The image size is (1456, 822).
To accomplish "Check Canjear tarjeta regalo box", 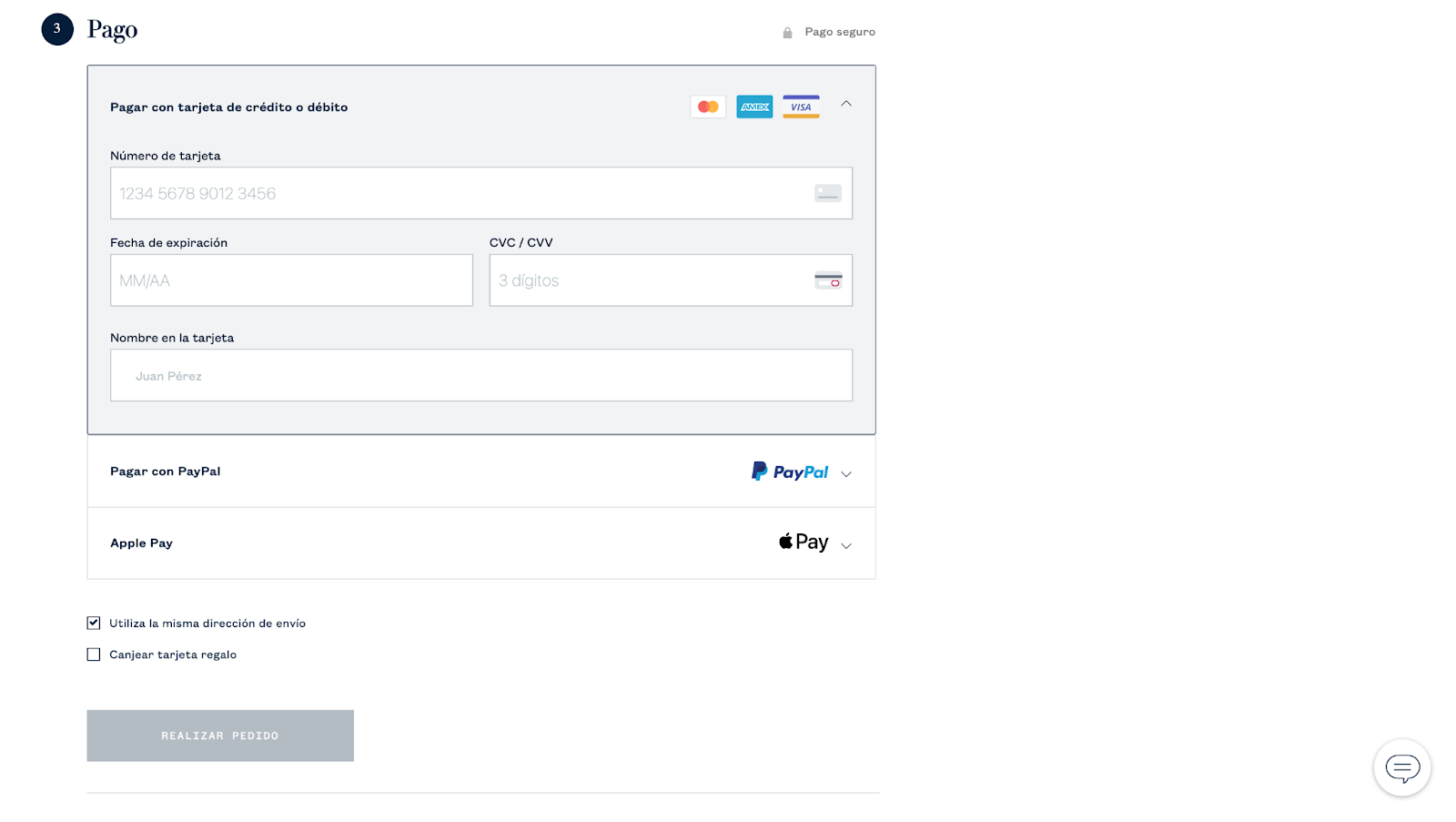I will pos(94,655).
